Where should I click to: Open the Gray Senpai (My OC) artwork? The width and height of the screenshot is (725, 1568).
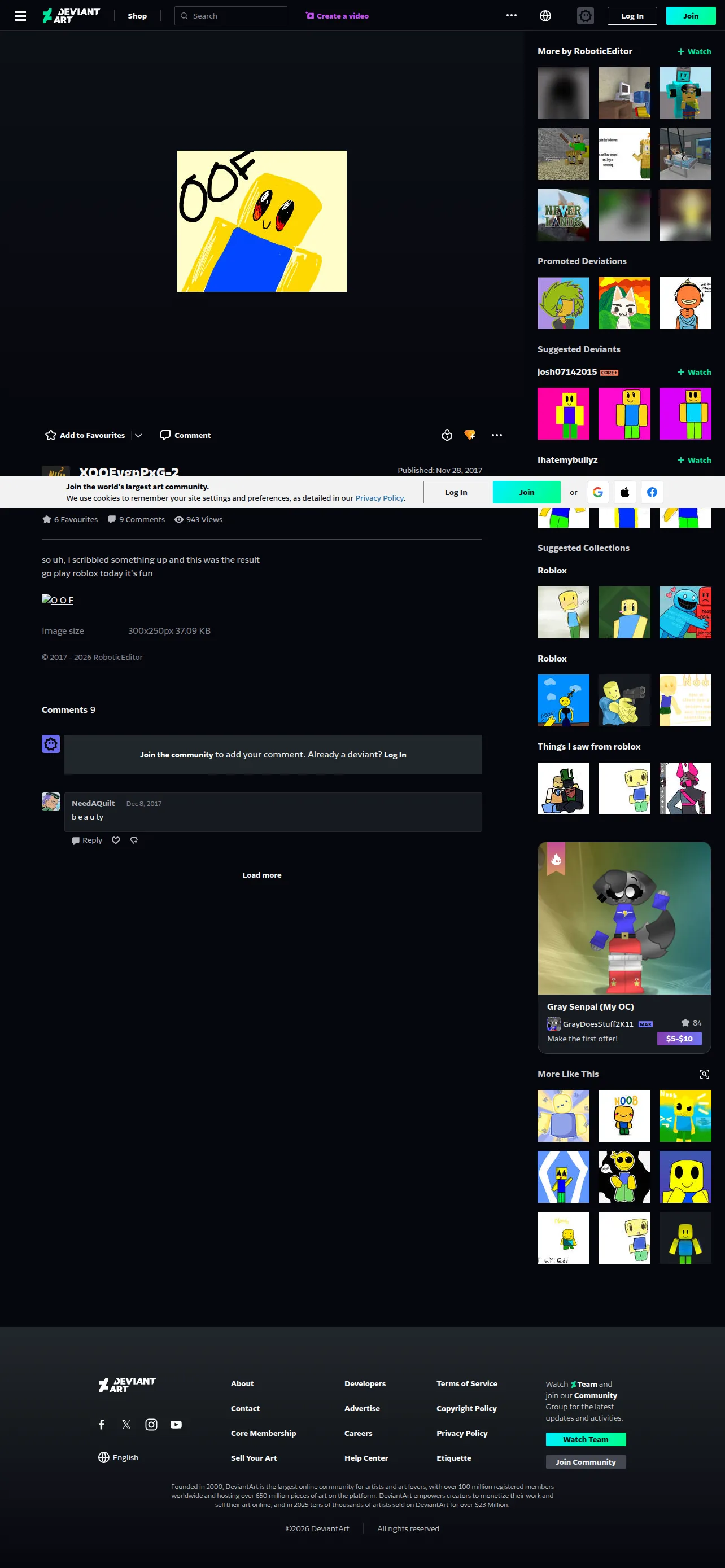[x=624, y=918]
